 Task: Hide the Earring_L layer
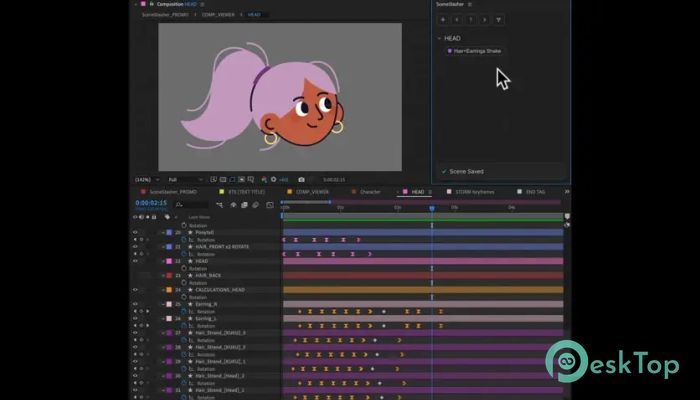[x=135, y=318]
